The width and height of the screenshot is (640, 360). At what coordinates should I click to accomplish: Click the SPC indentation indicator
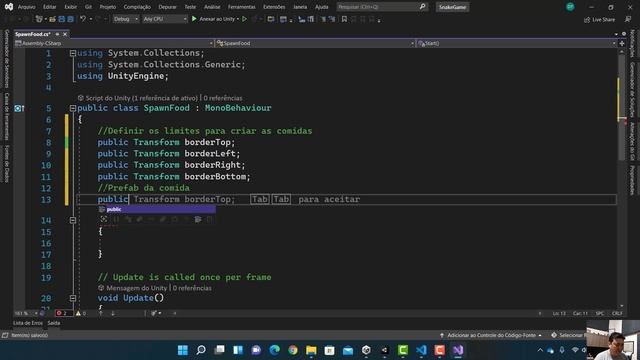pos(600,313)
